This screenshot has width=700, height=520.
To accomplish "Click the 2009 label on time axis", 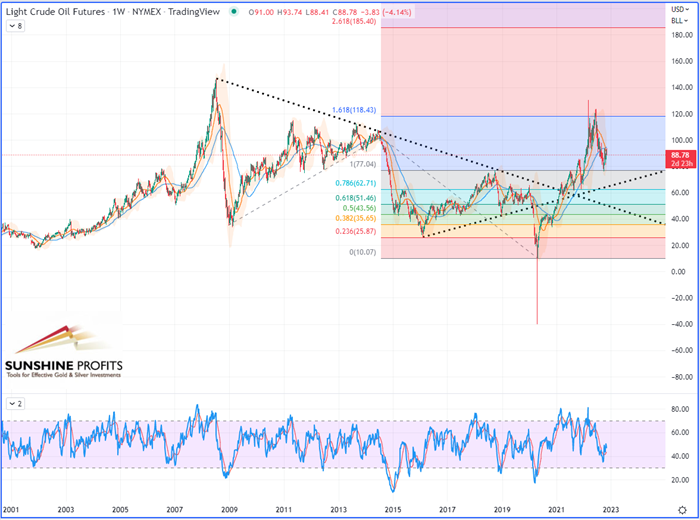I will pyautogui.click(x=229, y=510).
